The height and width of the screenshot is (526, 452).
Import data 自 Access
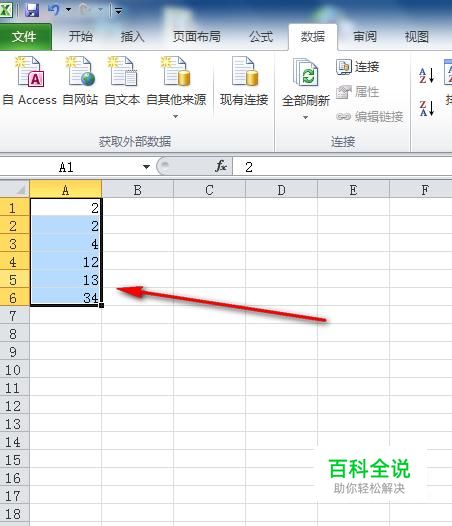tap(30, 81)
